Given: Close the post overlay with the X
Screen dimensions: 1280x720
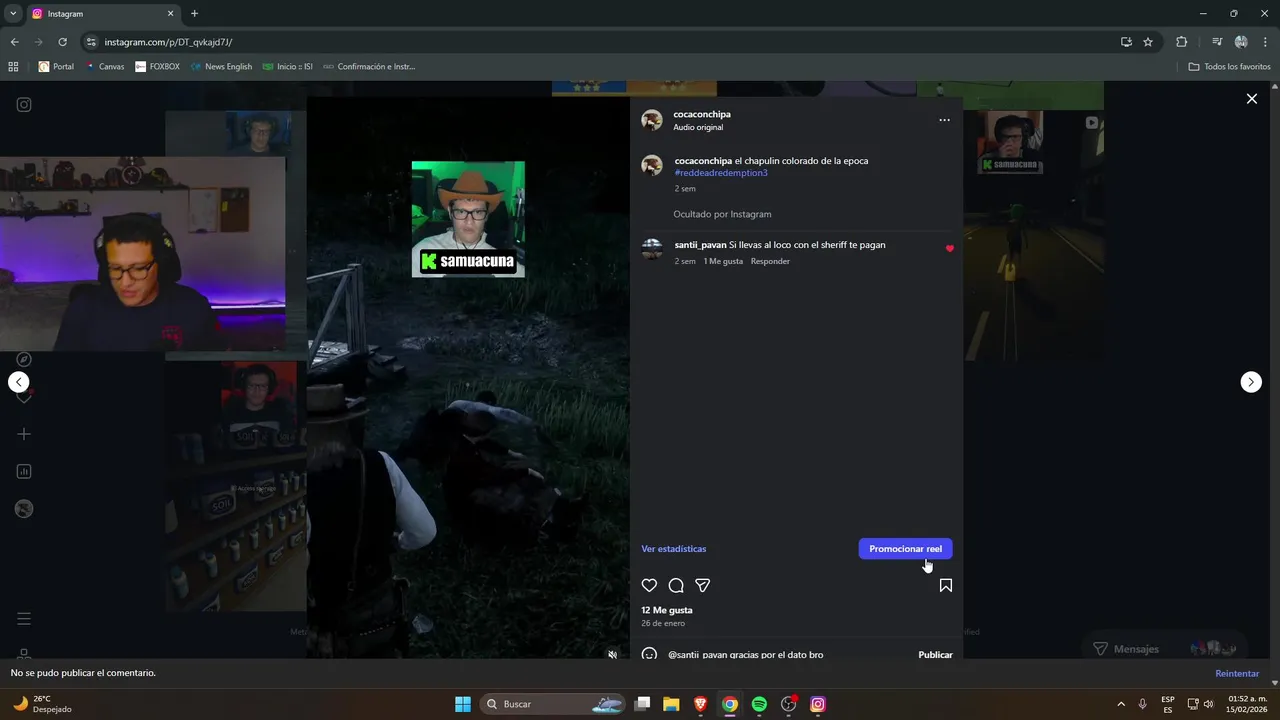Looking at the screenshot, I should pyautogui.click(x=1251, y=98).
